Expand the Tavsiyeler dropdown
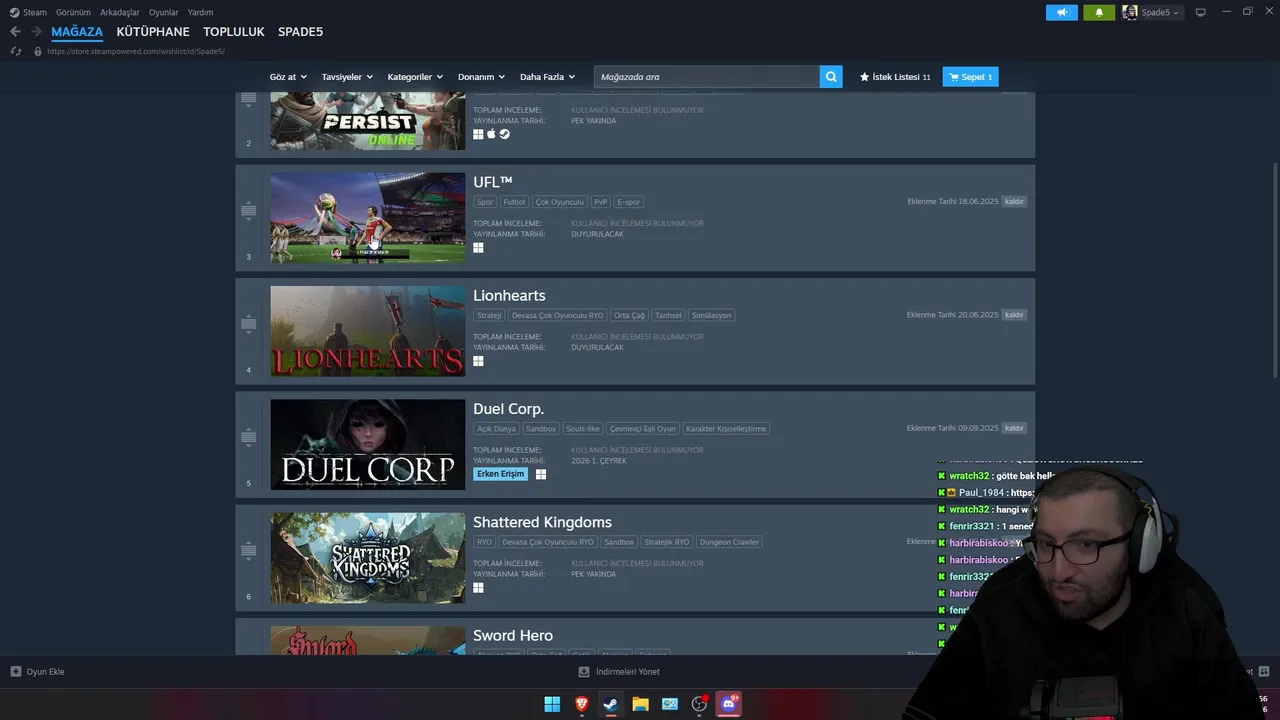 (x=347, y=77)
